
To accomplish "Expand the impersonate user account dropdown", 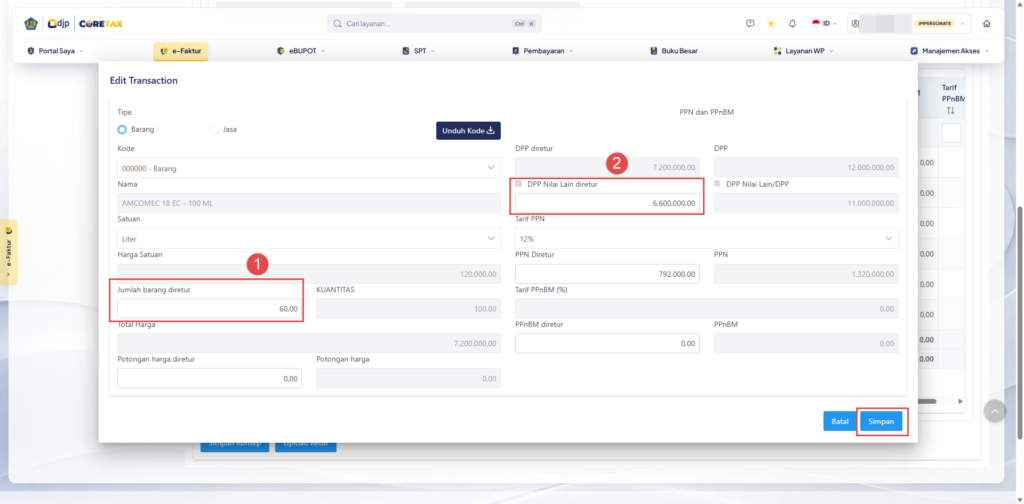I will click(x=962, y=24).
